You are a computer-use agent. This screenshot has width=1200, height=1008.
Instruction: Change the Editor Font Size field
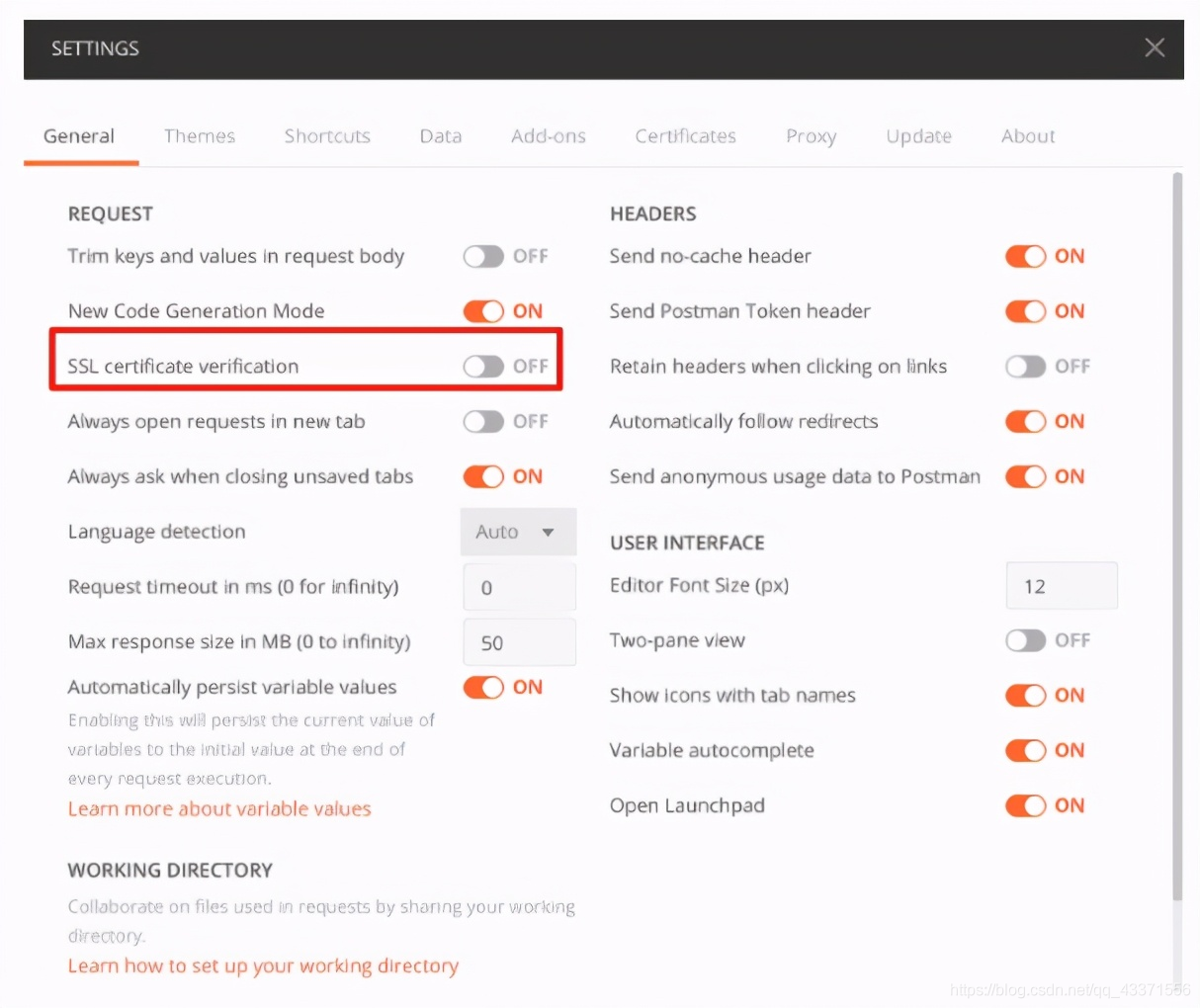1062,586
